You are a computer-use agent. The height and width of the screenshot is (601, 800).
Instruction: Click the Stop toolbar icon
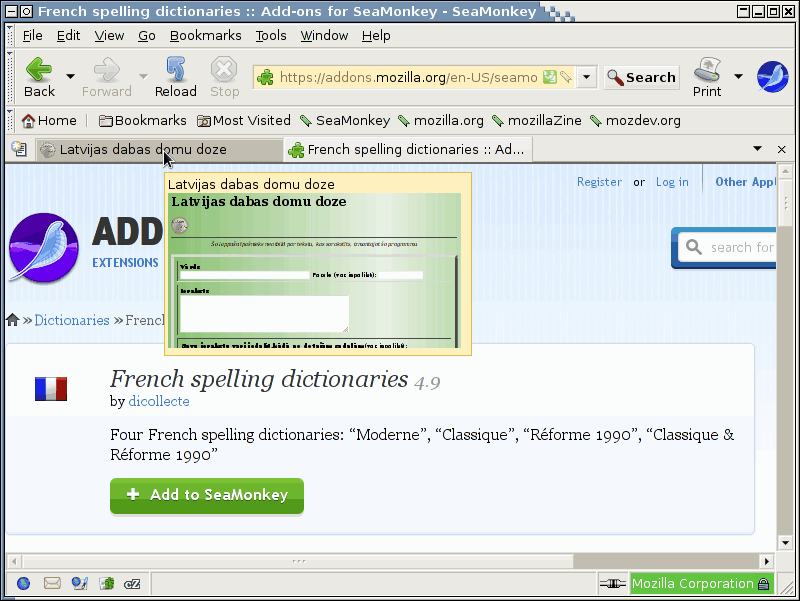224,69
